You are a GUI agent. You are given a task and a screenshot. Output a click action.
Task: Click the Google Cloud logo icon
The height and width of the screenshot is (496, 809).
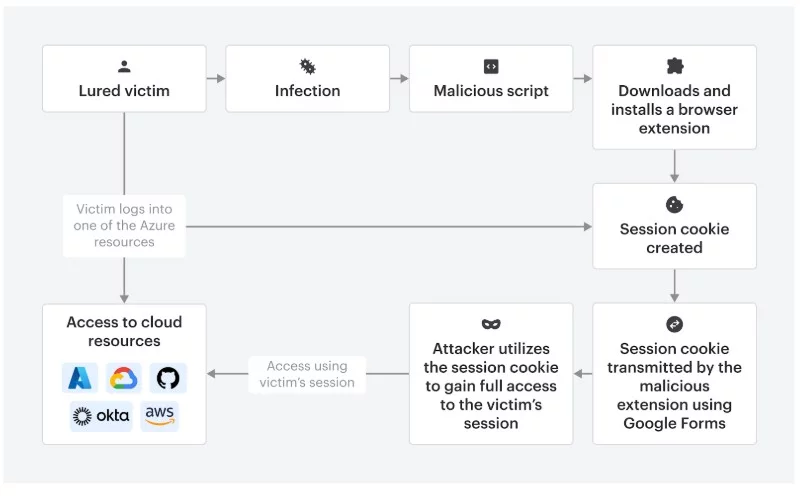click(x=124, y=378)
